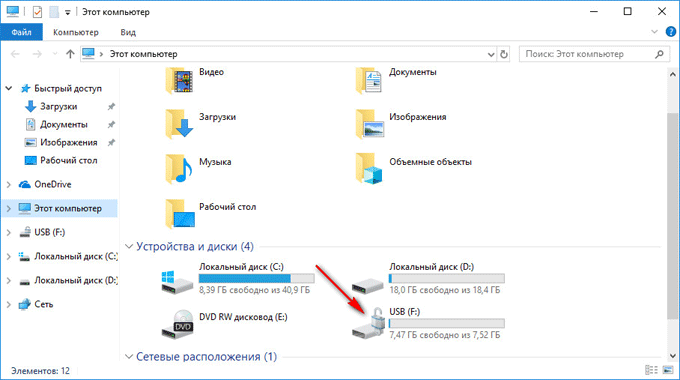The width and height of the screenshot is (680, 380).
Task: Click the Properties icon in title bar
Action: [37, 12]
